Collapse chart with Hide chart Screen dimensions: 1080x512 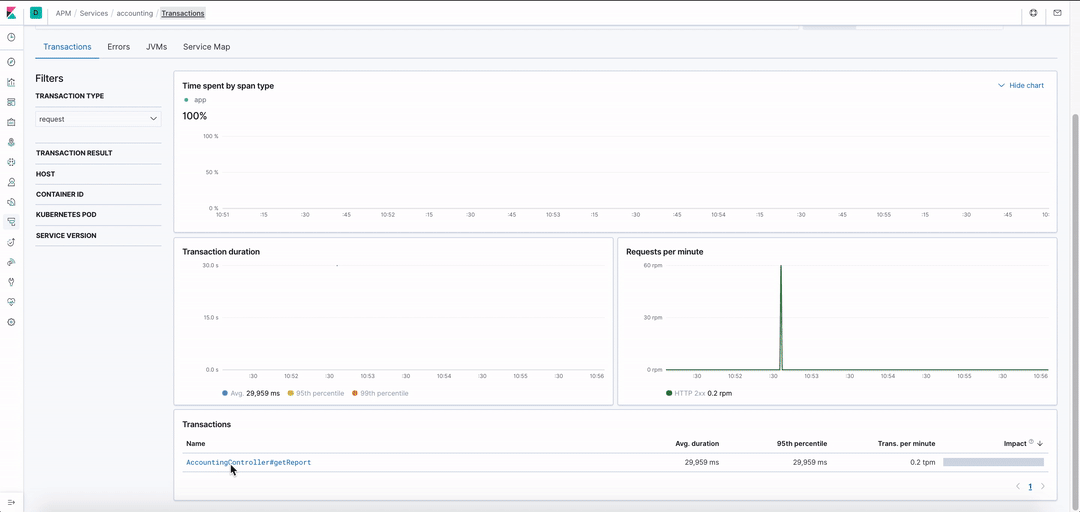pyautogui.click(x=1021, y=85)
